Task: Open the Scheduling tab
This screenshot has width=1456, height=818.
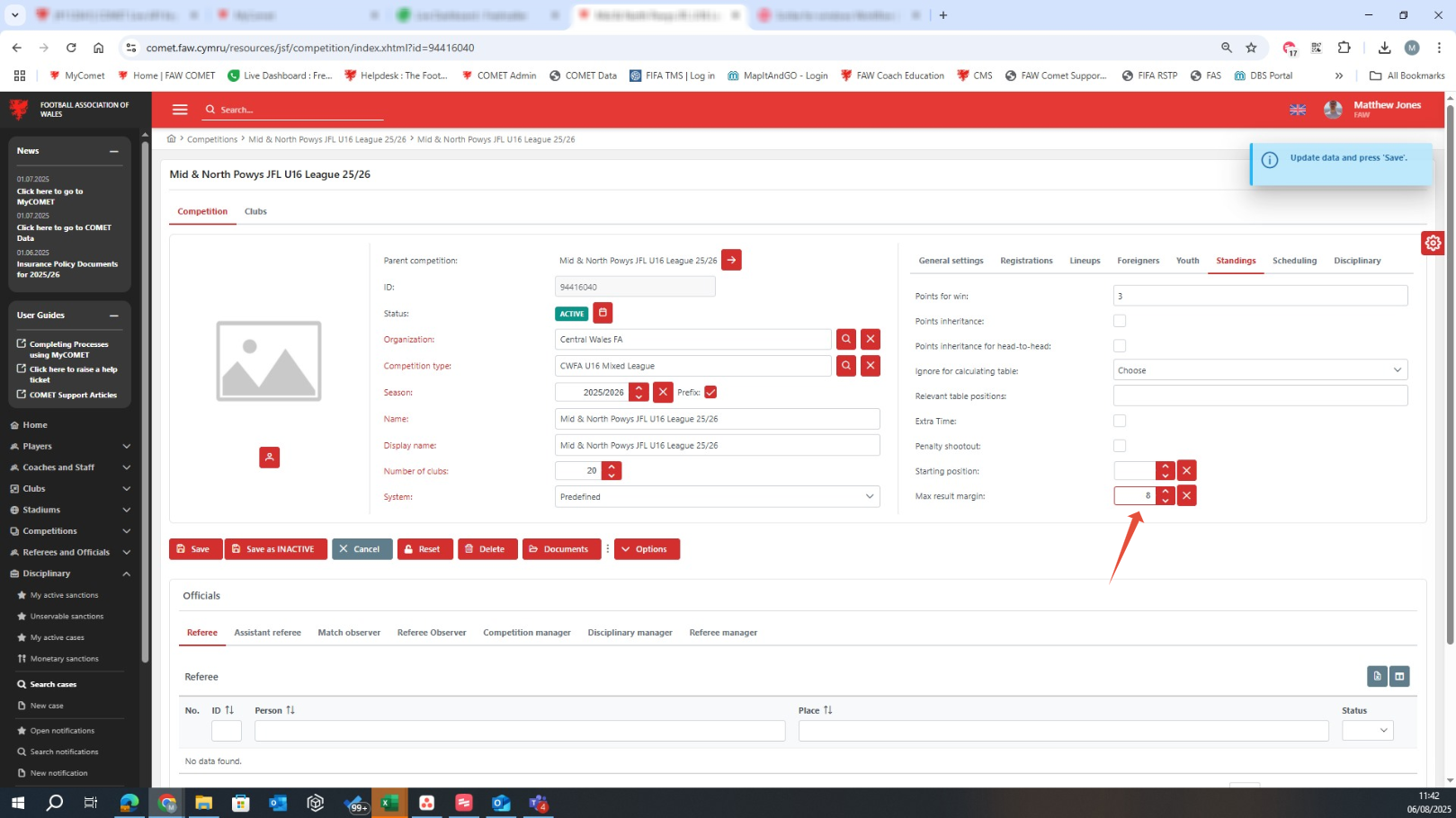Action: (x=1294, y=261)
